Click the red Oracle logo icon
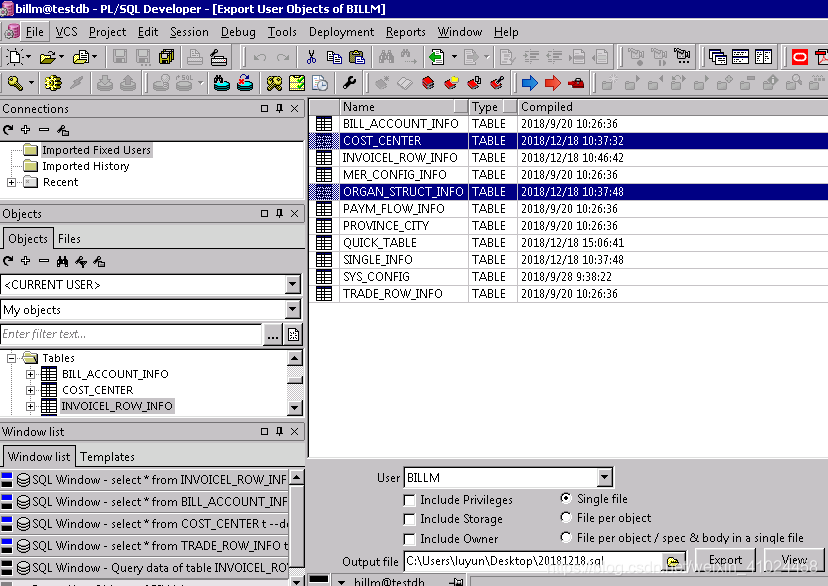Screen dimensions: 828x586 pos(799,56)
